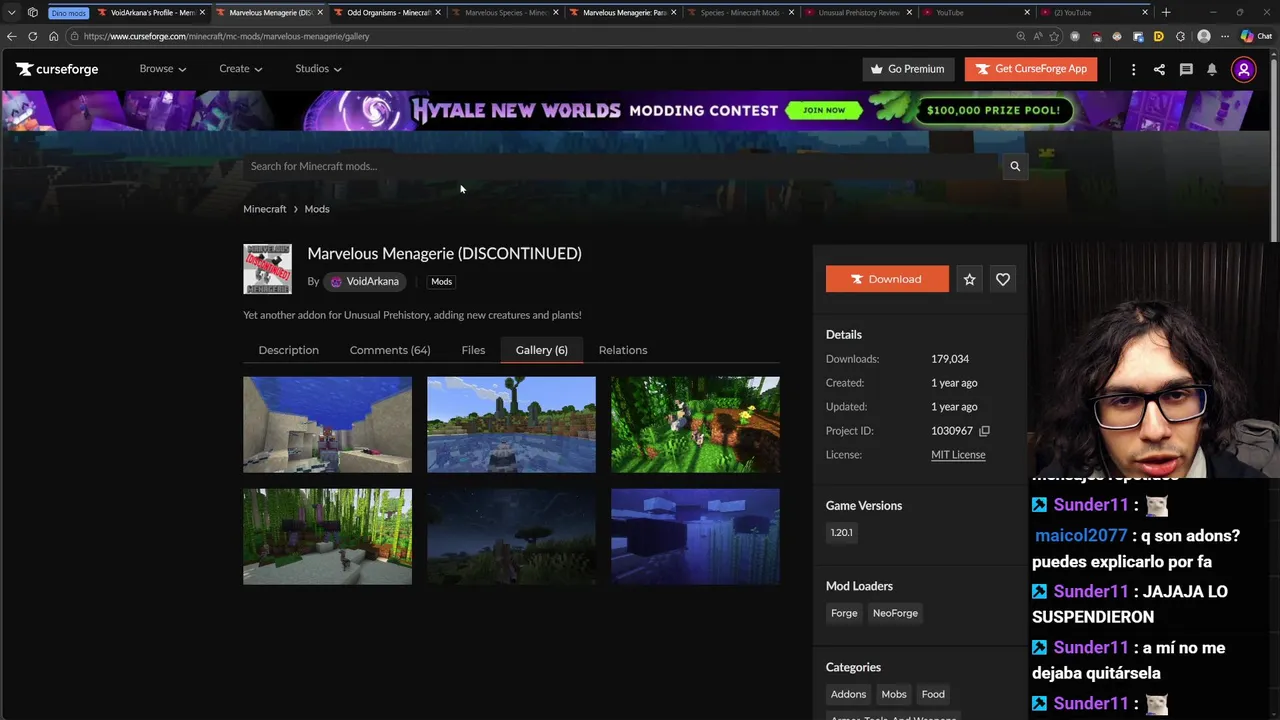Open a new browser tab
Image resolution: width=1280 pixels, height=720 pixels.
[x=1166, y=12]
